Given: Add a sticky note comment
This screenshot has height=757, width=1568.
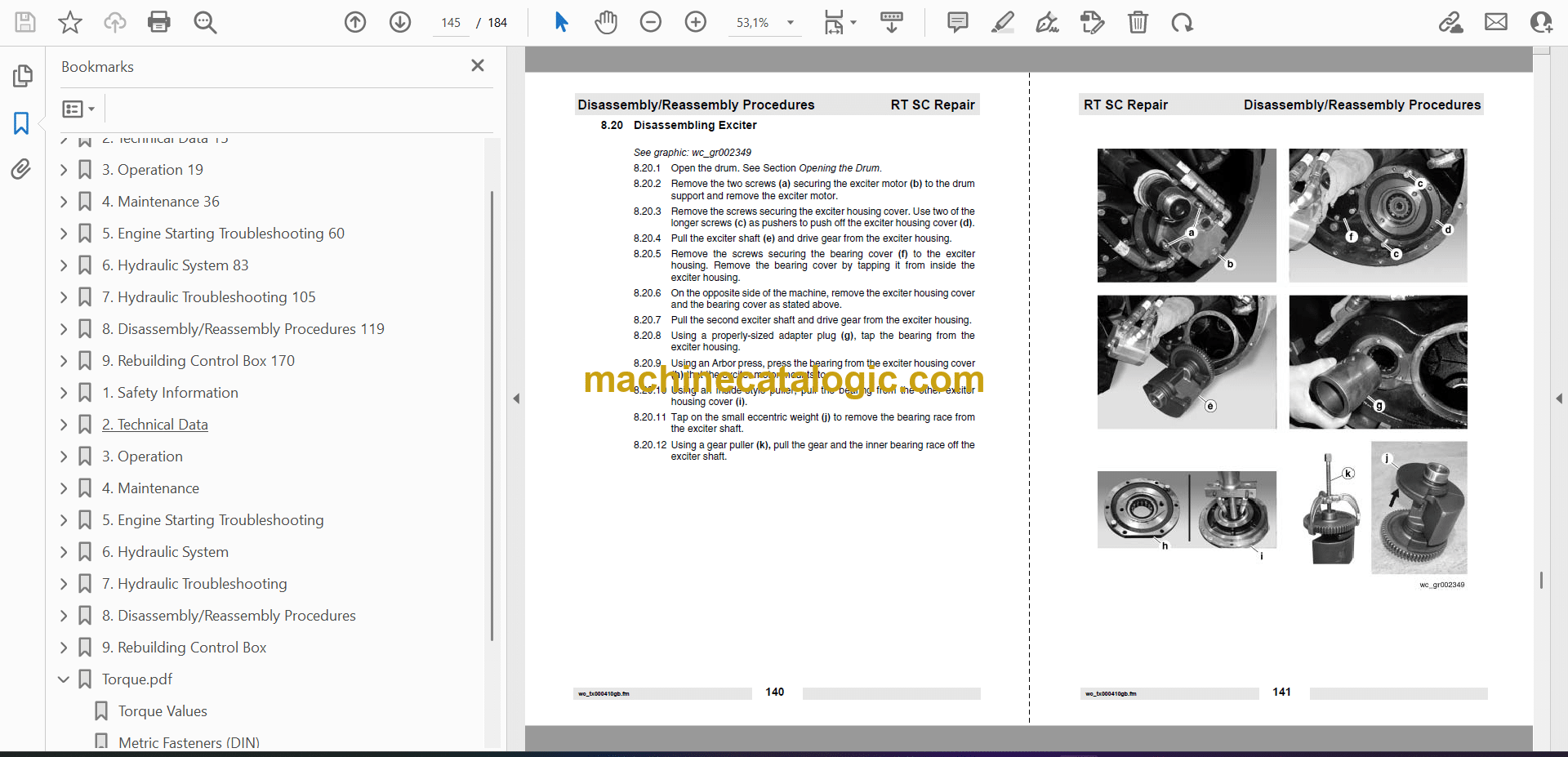Looking at the screenshot, I should coord(958,22).
